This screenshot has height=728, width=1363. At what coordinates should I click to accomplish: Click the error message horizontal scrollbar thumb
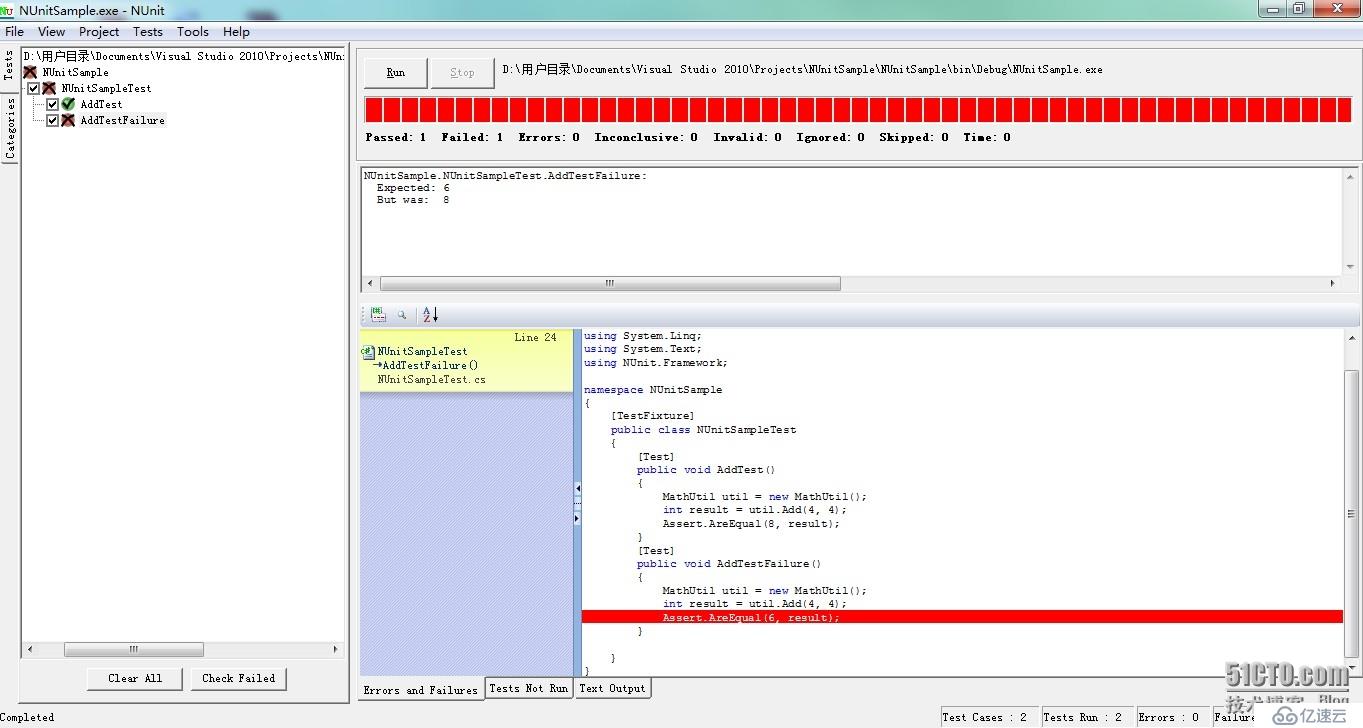click(610, 284)
